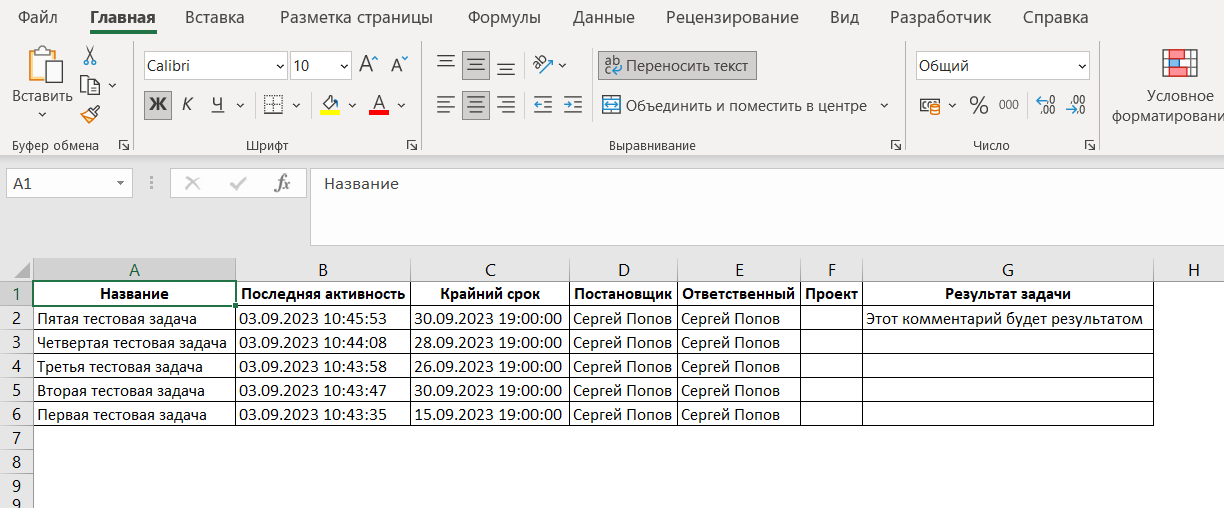Click Объединить и поместить в центре

[735, 105]
